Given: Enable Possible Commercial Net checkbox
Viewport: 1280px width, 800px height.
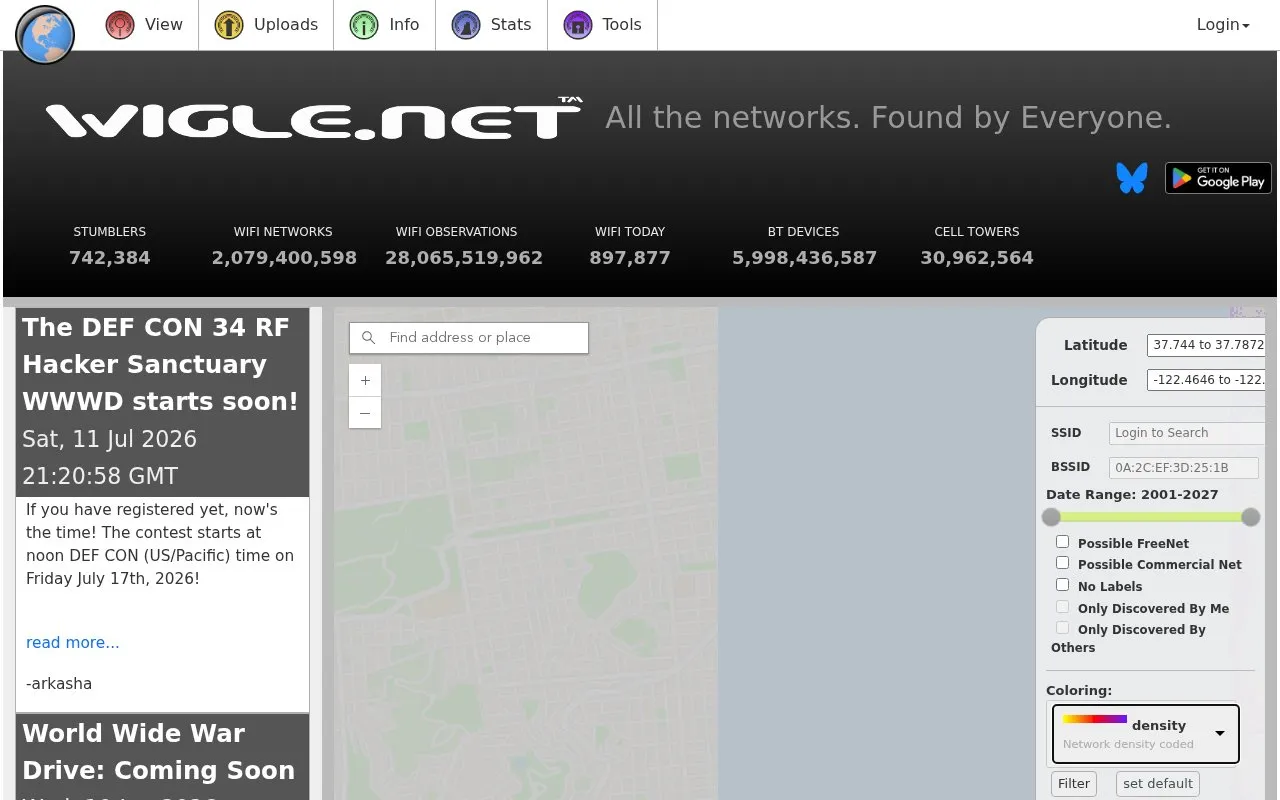Looking at the screenshot, I should [1062, 563].
